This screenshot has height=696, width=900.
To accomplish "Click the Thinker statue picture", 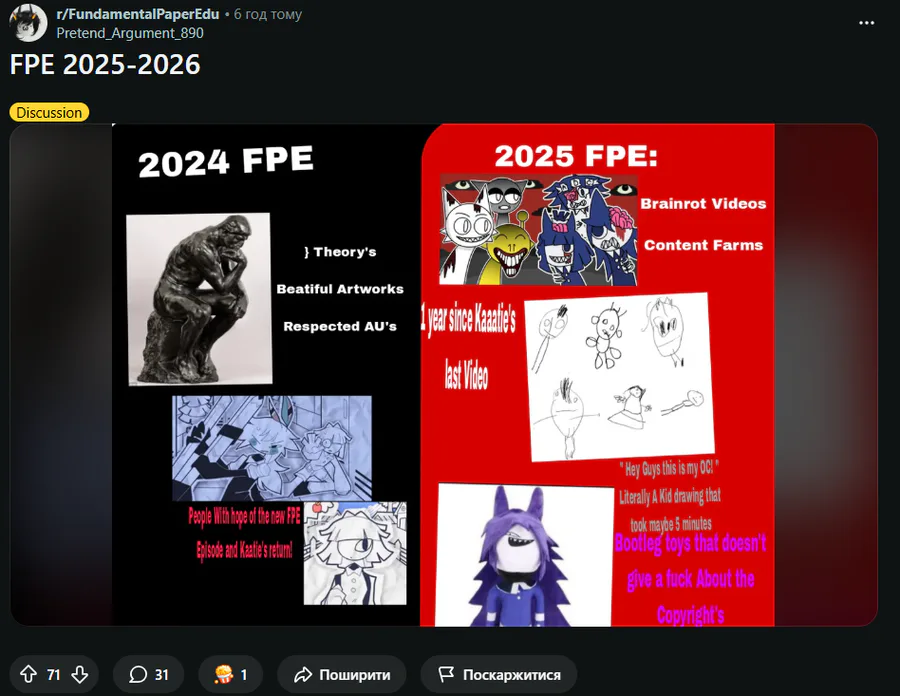I will (x=199, y=299).
